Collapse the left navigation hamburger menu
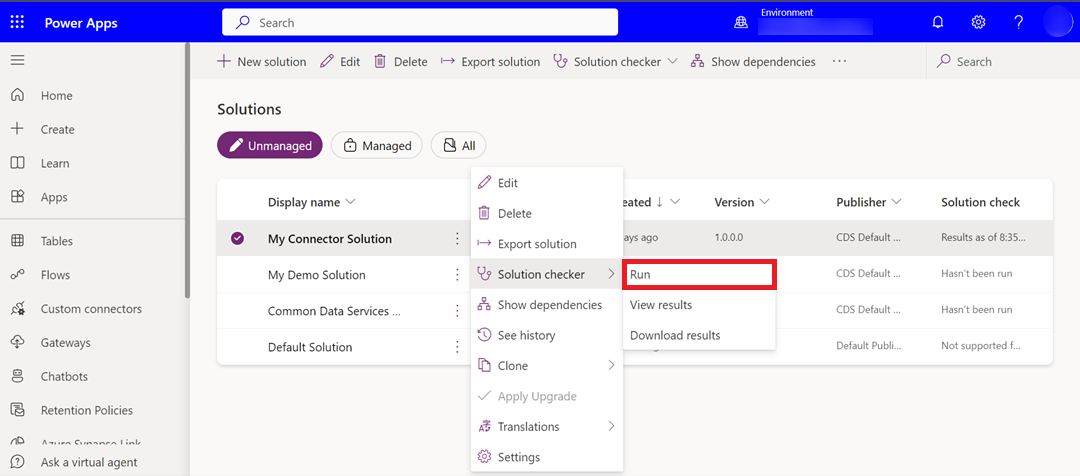The height and width of the screenshot is (476, 1080). click(17, 61)
